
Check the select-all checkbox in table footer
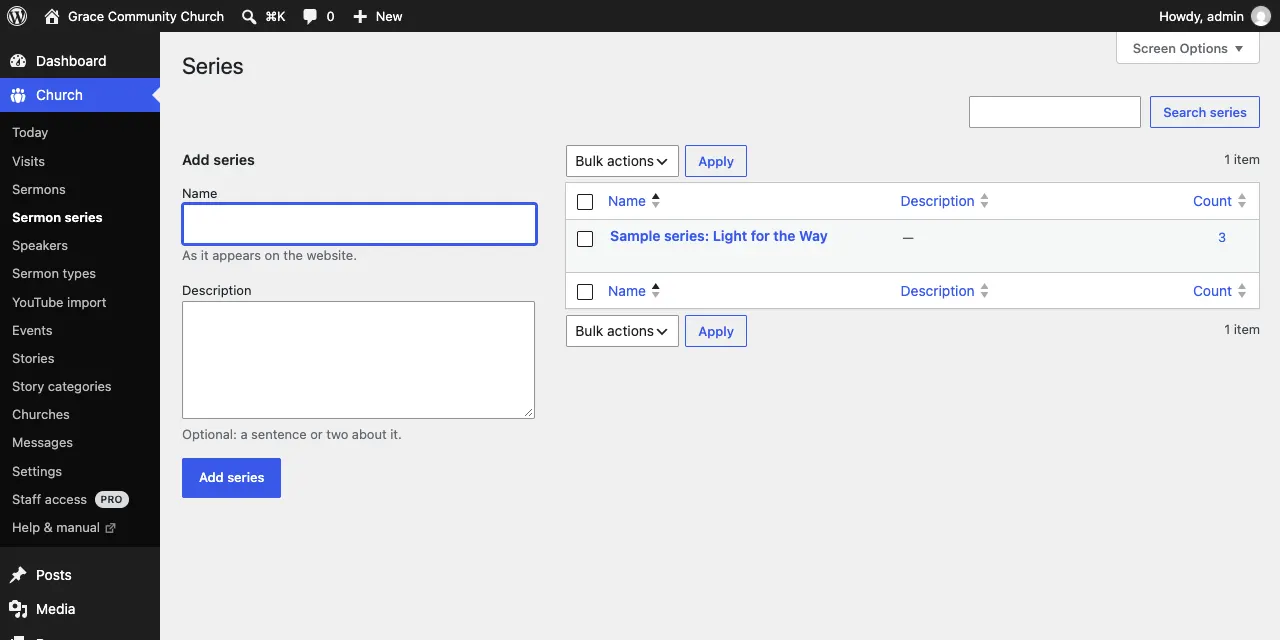coord(585,292)
